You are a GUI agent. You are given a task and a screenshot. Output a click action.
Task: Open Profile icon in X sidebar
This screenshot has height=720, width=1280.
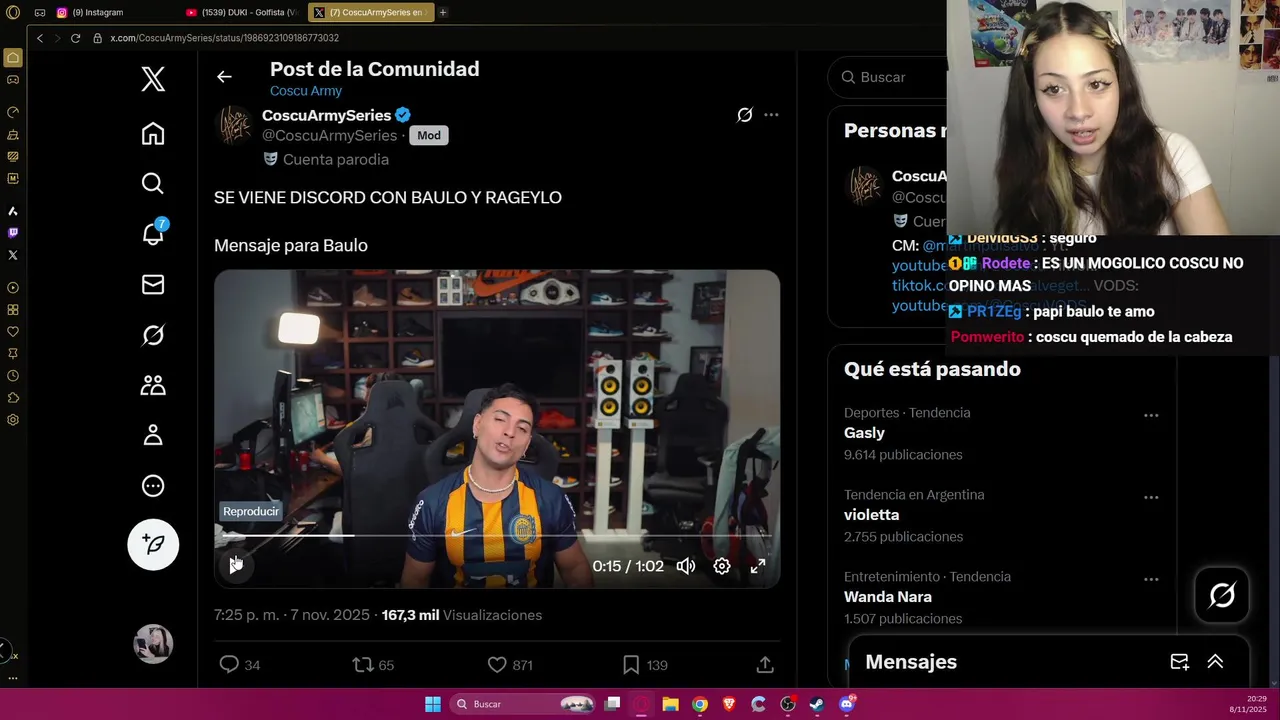(153, 435)
